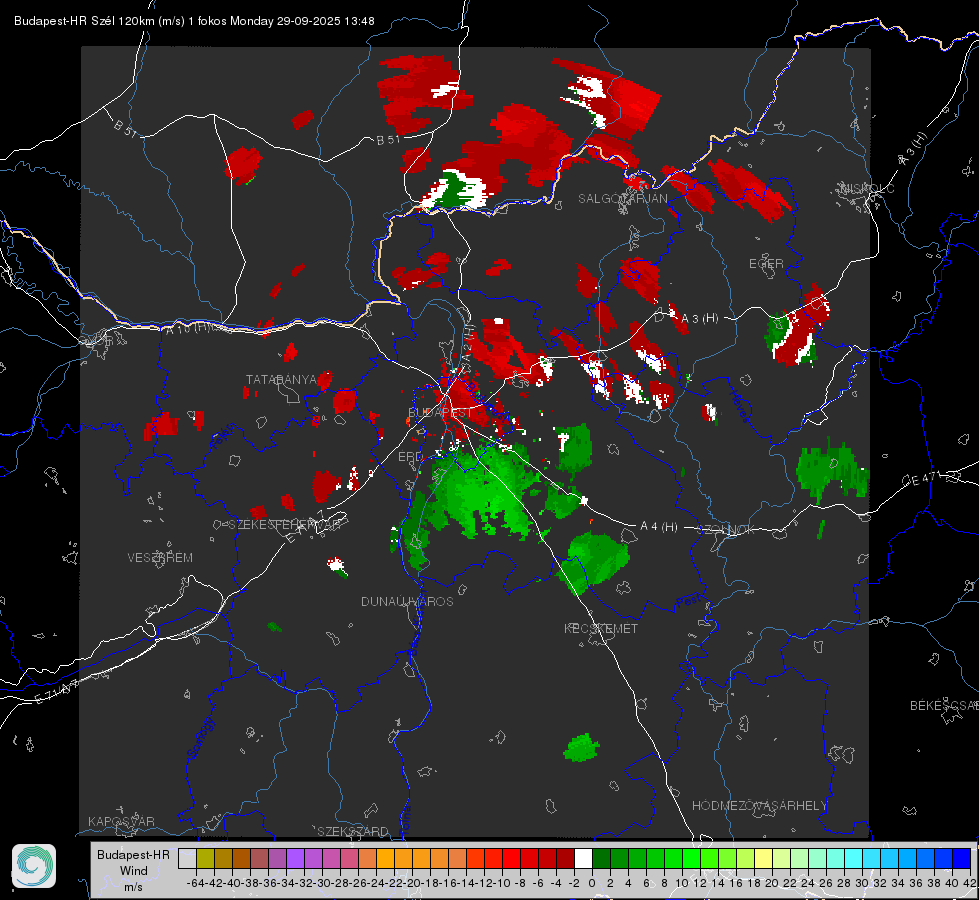979x900 pixels.
Task: Click the -64 value on the legend scale
Action: [x=195, y=883]
